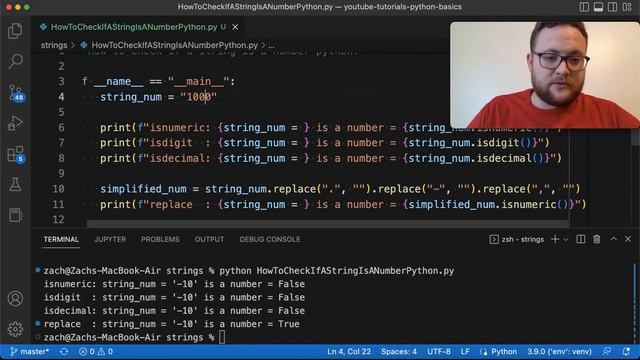Viewport: 640px width, 360px height.
Task: Open Customize Layout icon in title bar
Action: coord(627,7)
